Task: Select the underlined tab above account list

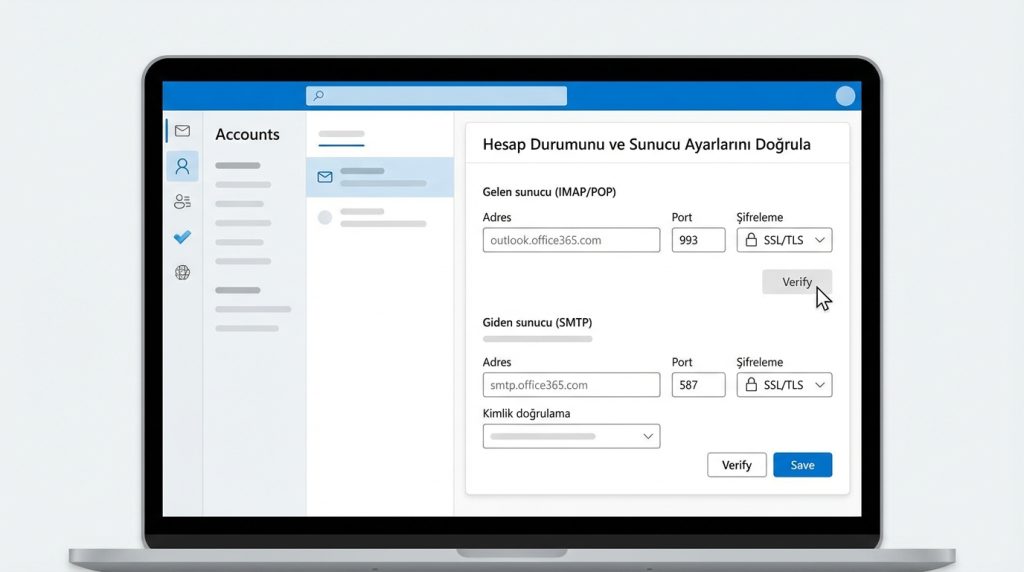Action: click(341, 134)
